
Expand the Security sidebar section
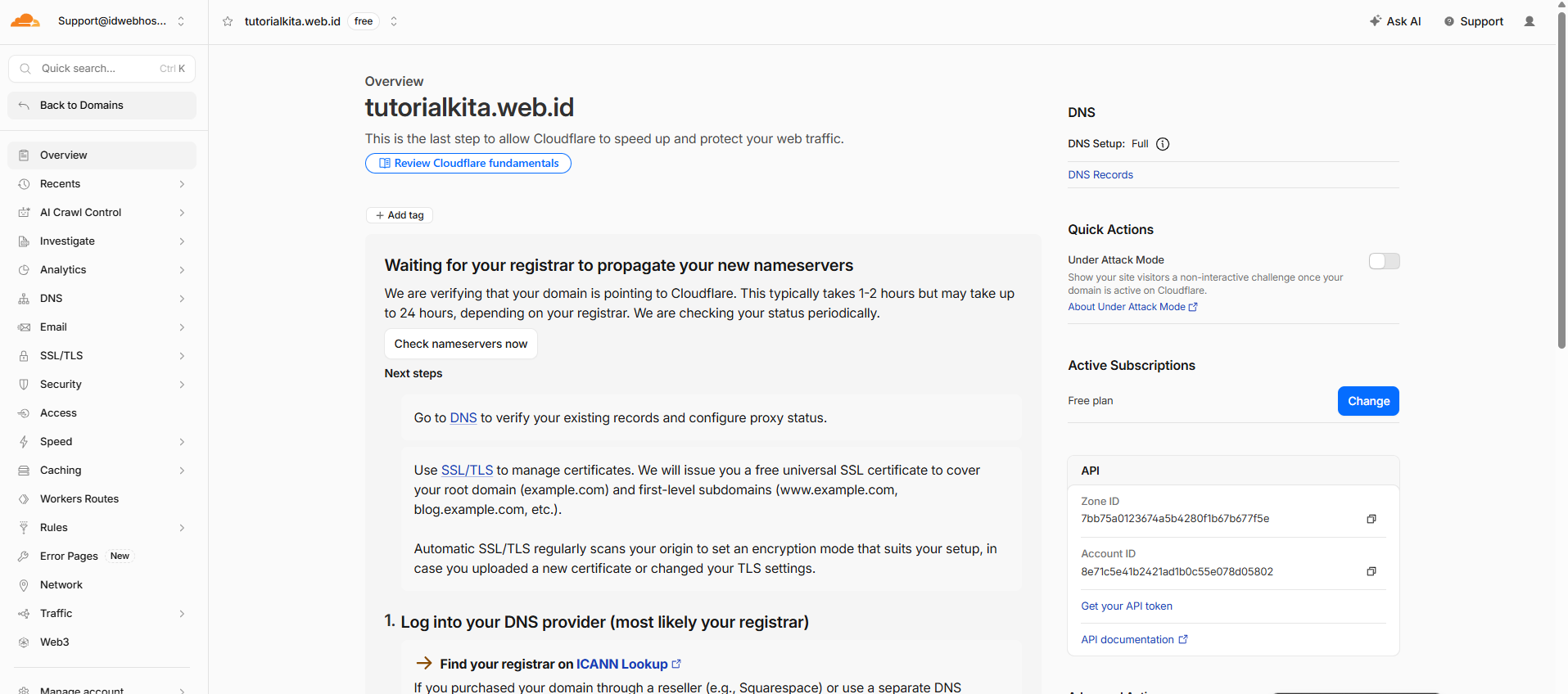(x=102, y=385)
